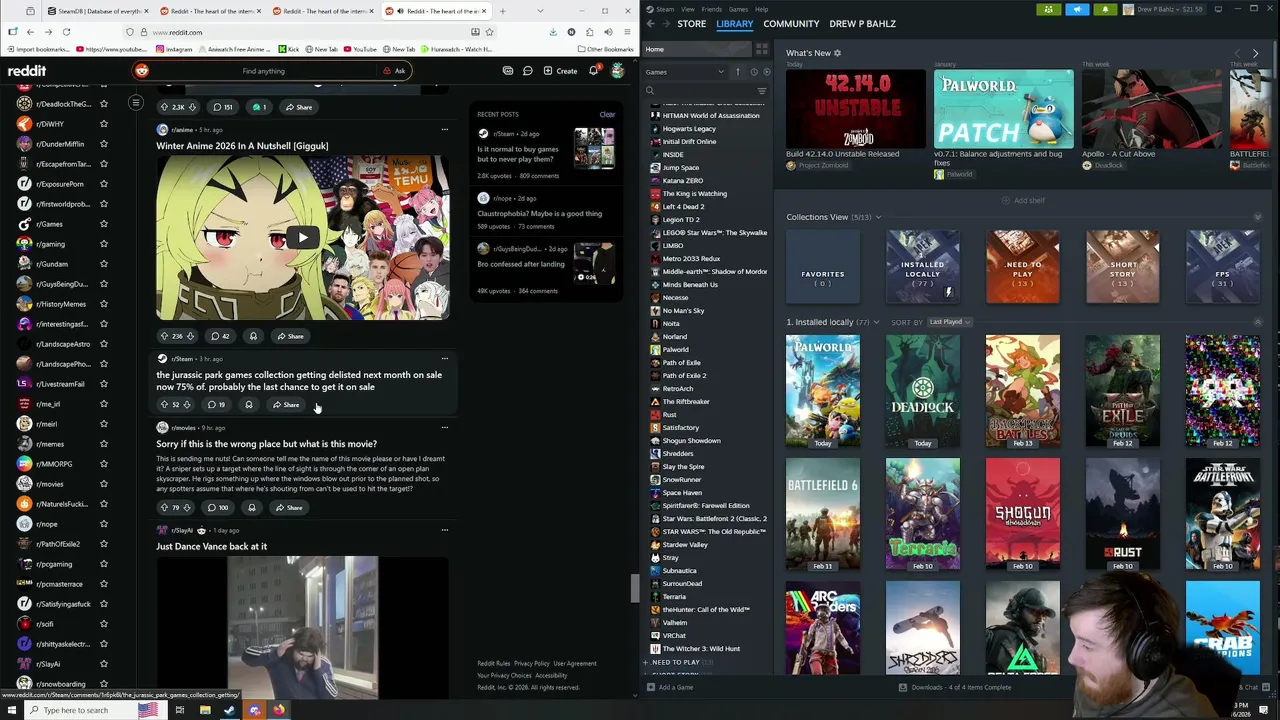Screen dimensions: 1280x720
Task: Toggle the favorite star for r/pcgaming
Action: pos(103,564)
